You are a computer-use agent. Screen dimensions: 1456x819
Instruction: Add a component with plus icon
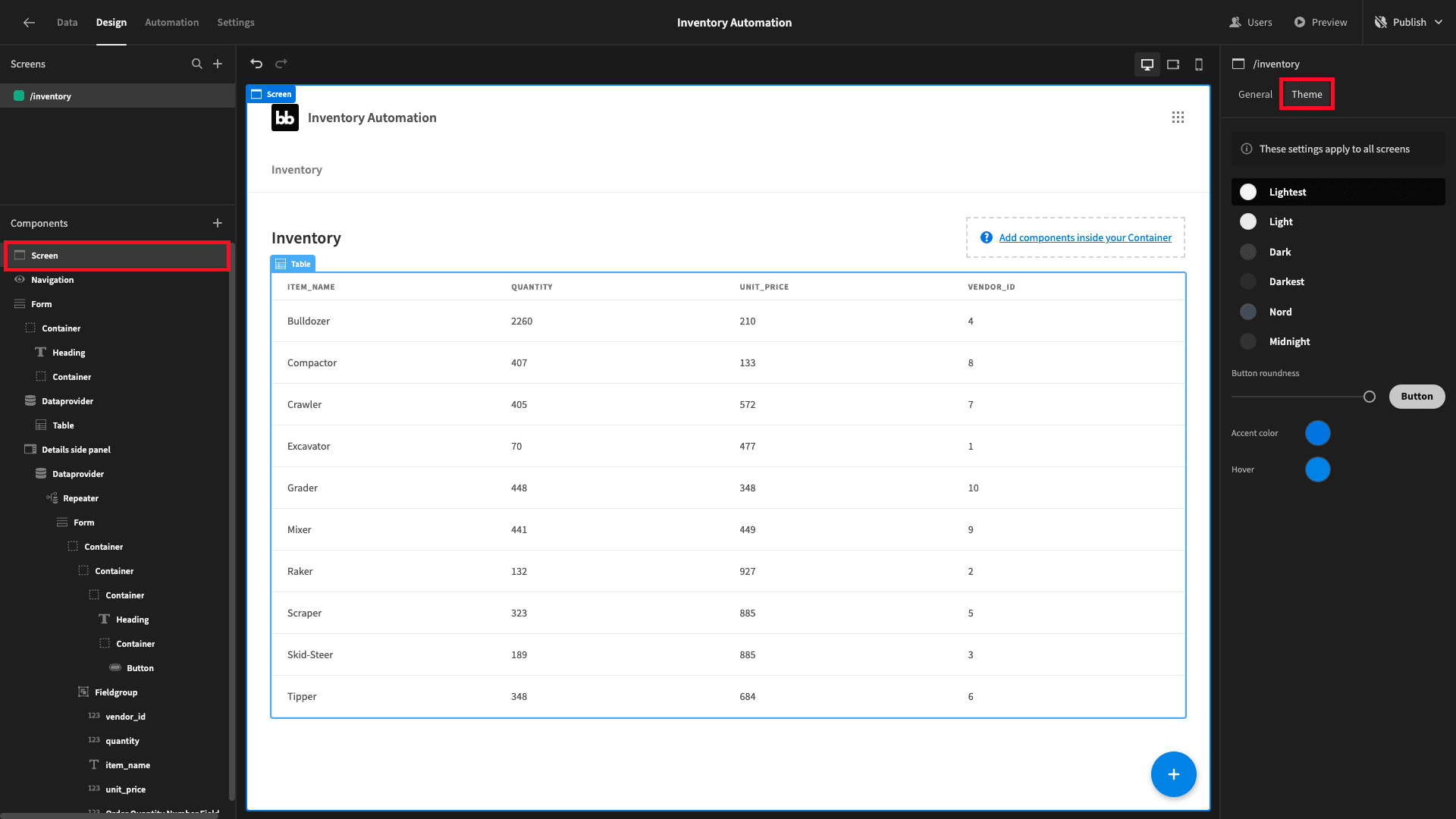218,223
